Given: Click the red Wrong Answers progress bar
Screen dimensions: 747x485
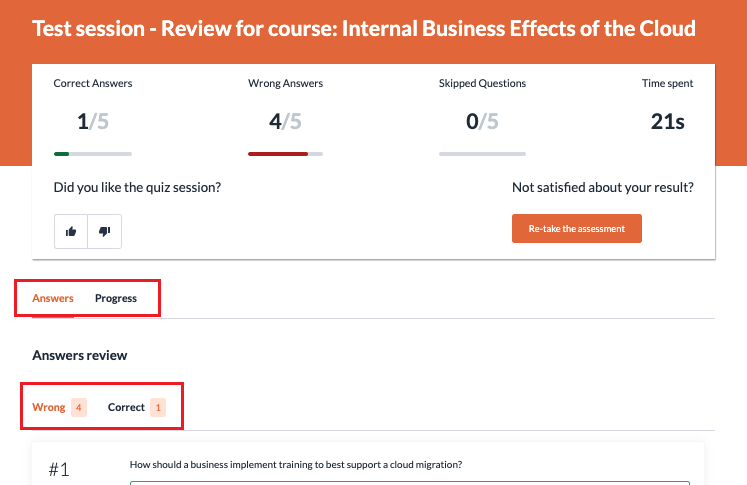Looking at the screenshot, I should pos(285,154).
